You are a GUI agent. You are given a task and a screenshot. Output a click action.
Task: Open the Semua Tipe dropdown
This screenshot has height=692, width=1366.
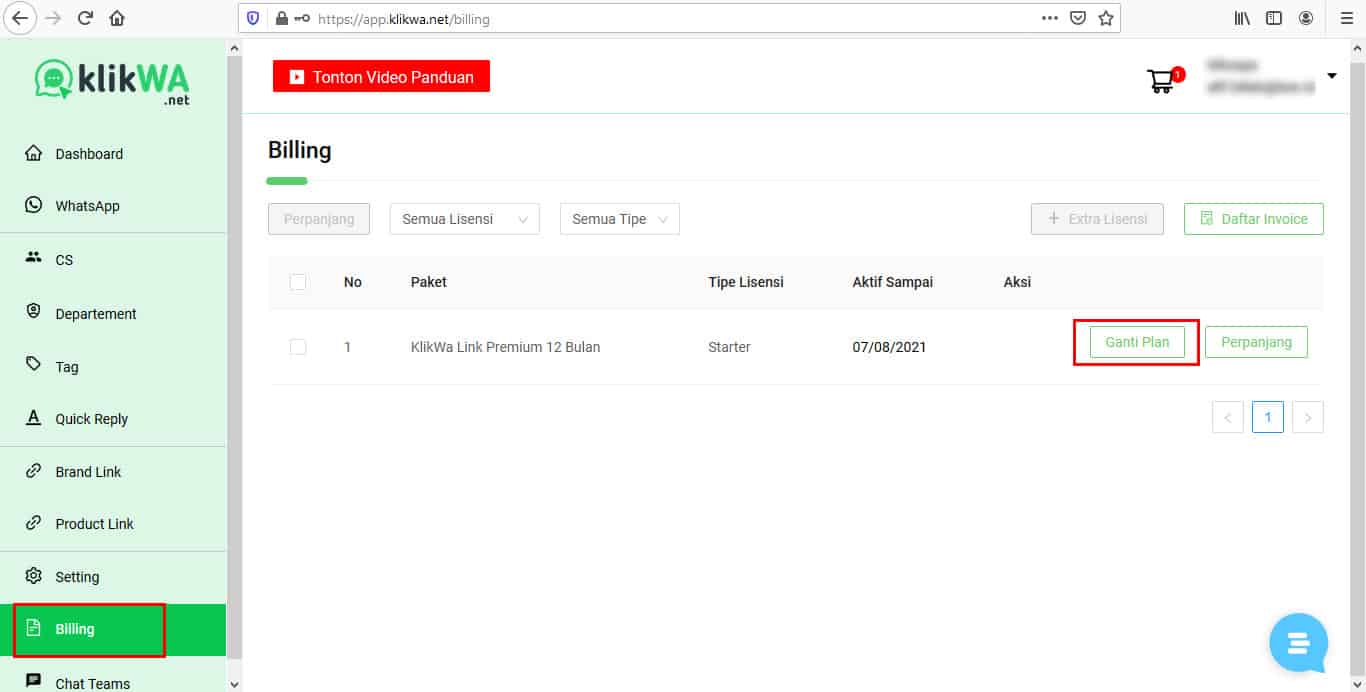[x=620, y=219]
